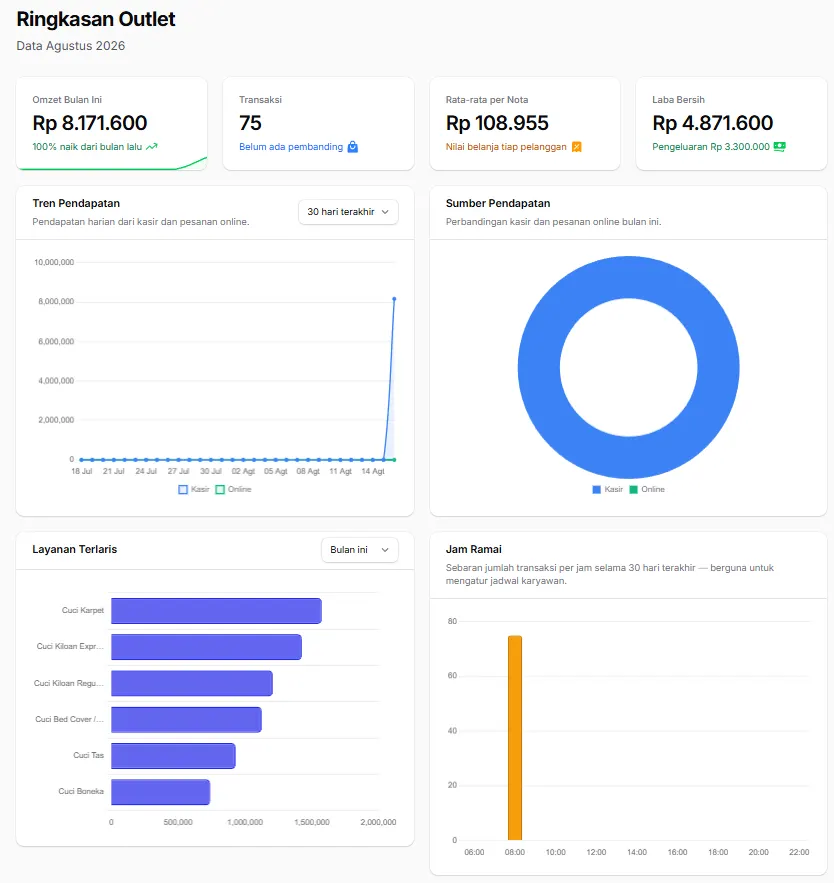
Task: Click the Cuci Bed Cover bar
Action: click(x=186, y=720)
